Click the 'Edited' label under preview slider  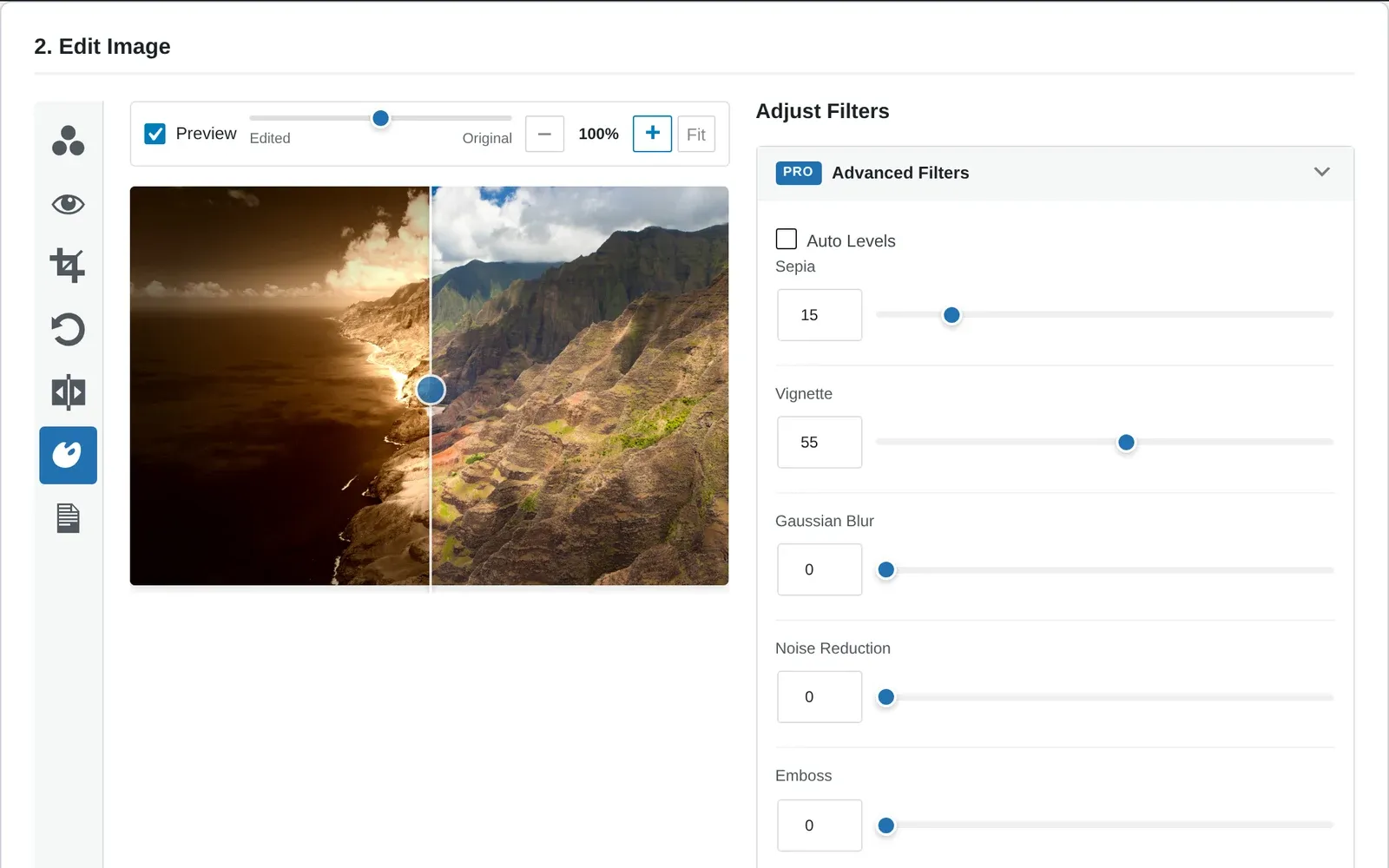point(270,138)
